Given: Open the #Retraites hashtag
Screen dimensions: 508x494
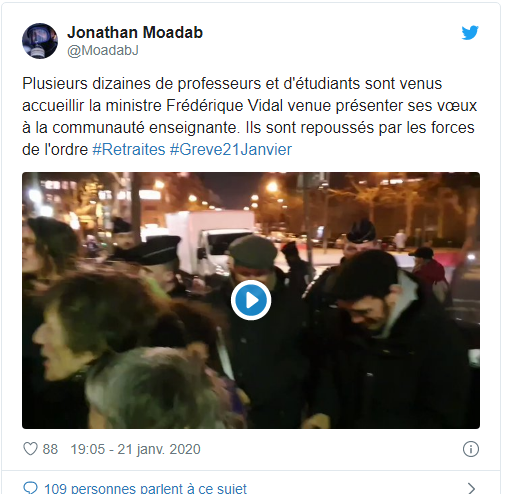Looking at the screenshot, I should tap(129, 149).
